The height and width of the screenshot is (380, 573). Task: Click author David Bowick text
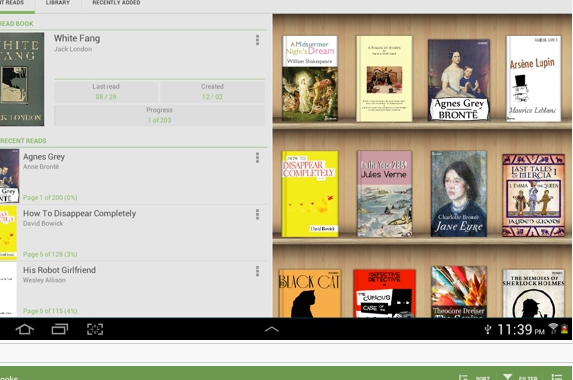[43, 223]
